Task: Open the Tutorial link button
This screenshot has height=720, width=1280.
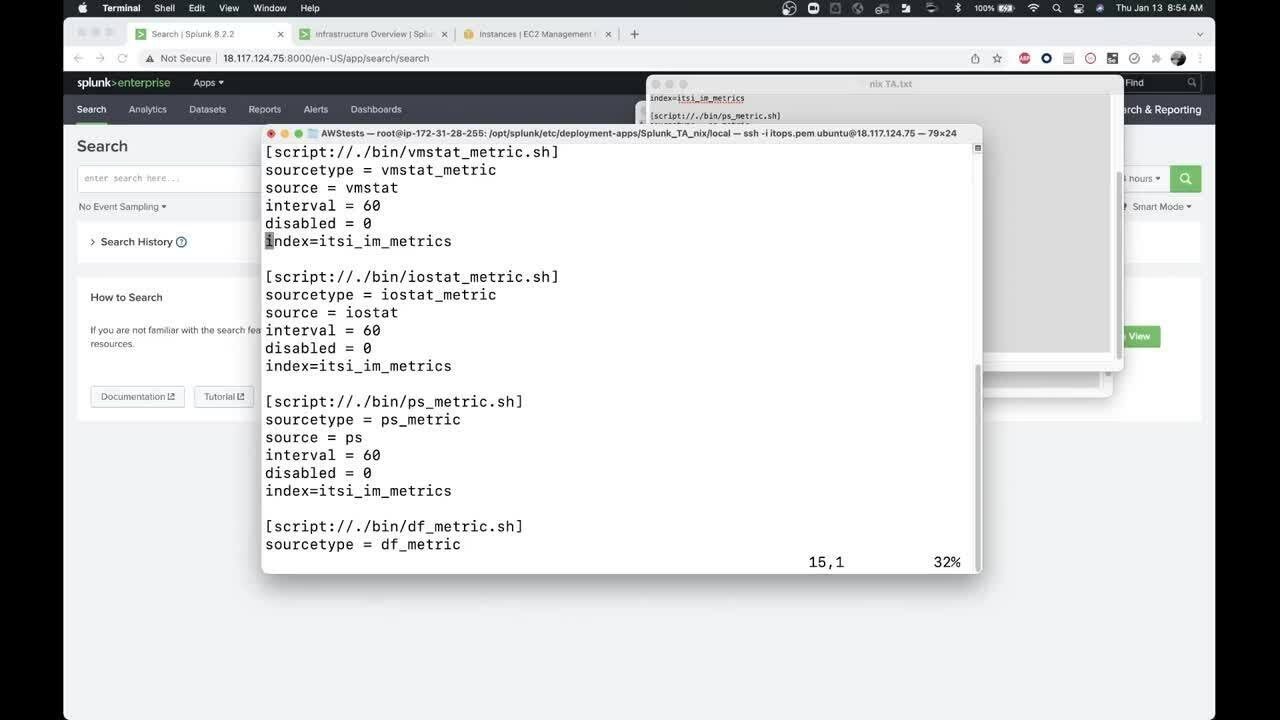Action: (223, 397)
